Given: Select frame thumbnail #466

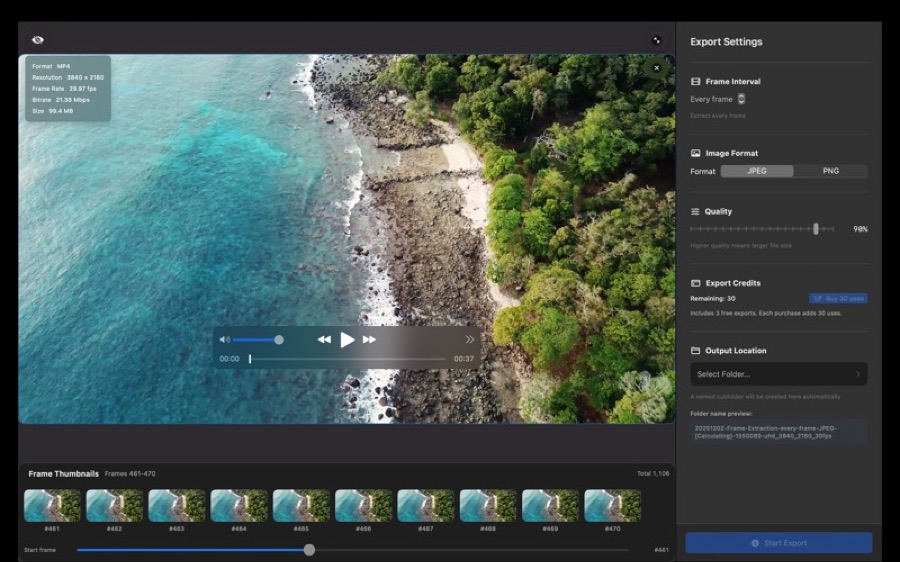Looking at the screenshot, I should 363,506.
